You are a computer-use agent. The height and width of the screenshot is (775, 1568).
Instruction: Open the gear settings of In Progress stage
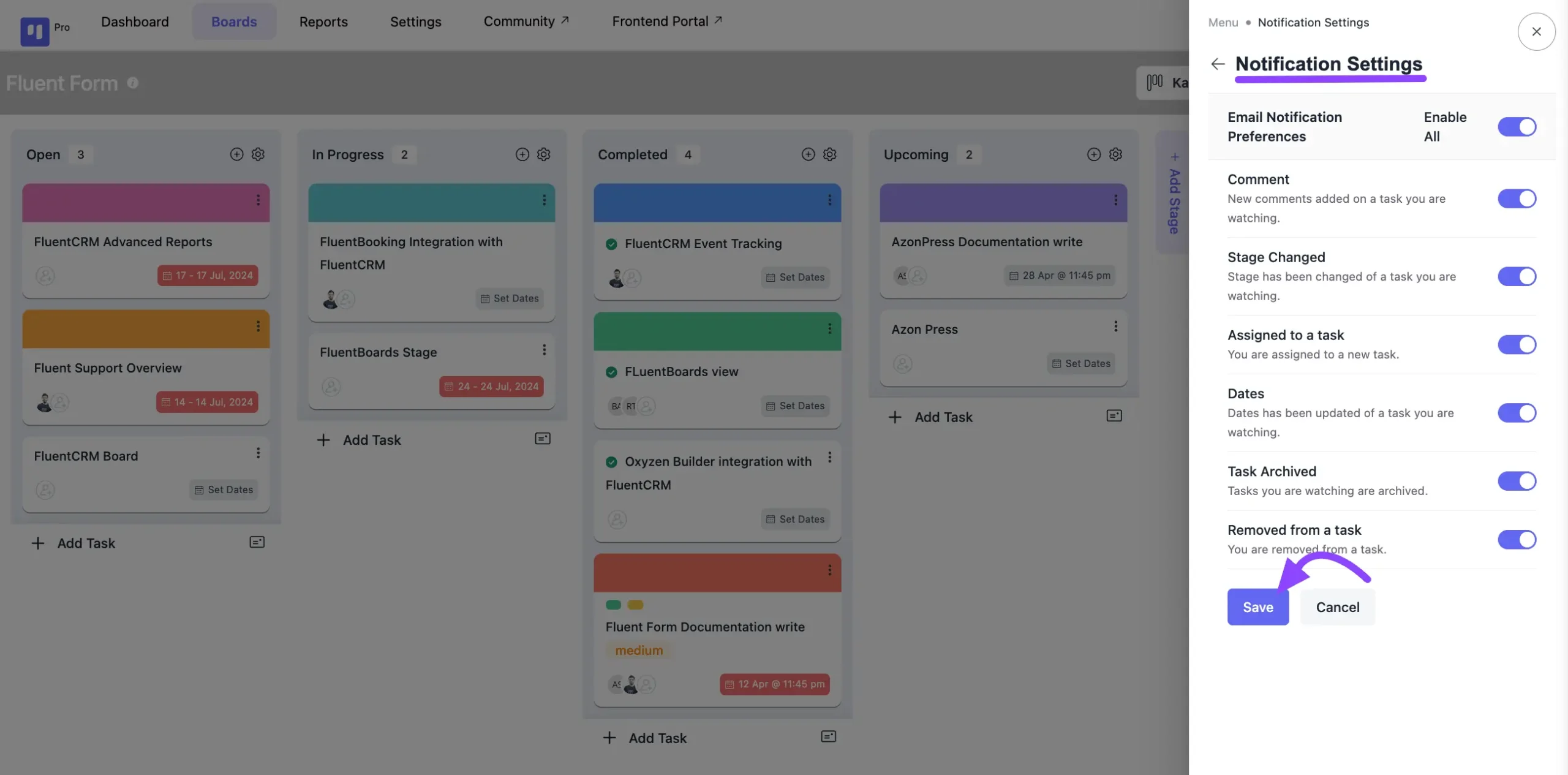click(x=544, y=154)
